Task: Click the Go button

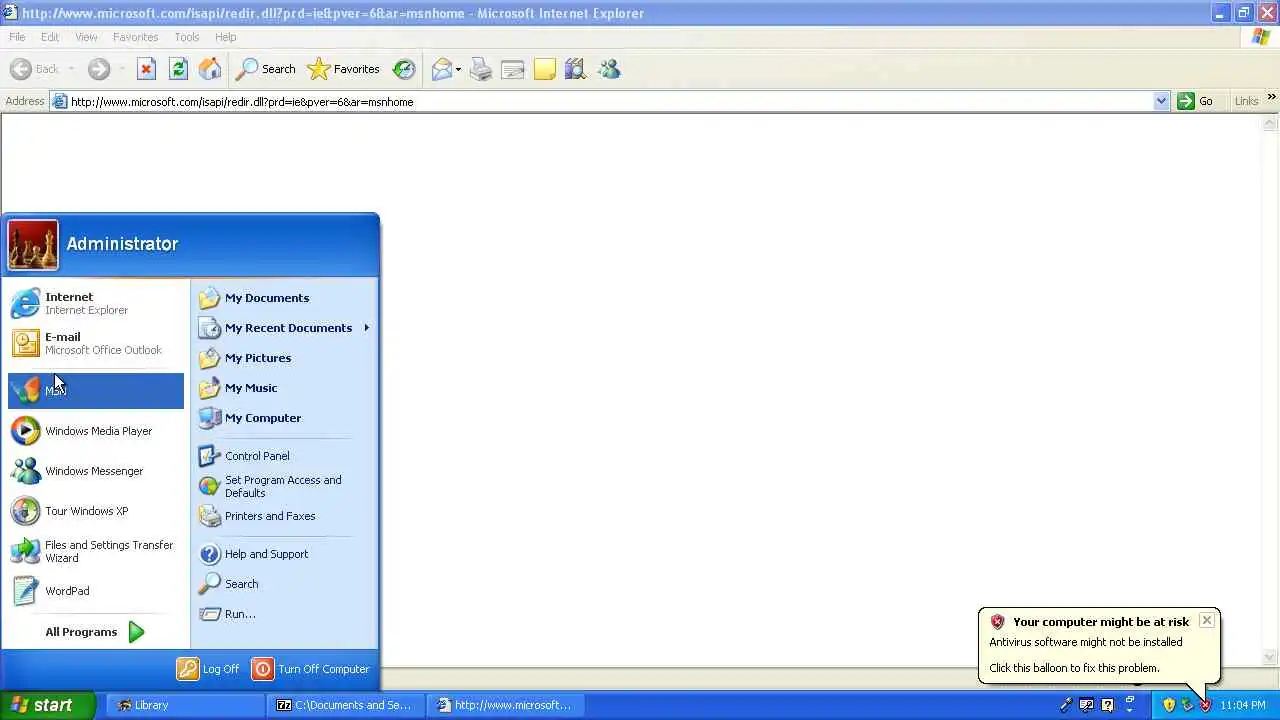Action: point(1196,101)
